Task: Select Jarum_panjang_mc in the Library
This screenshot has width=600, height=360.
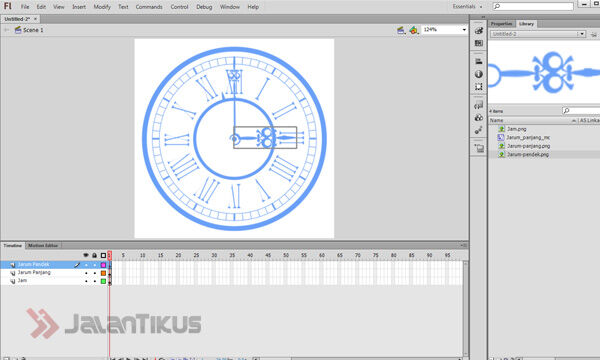Action: [528, 137]
